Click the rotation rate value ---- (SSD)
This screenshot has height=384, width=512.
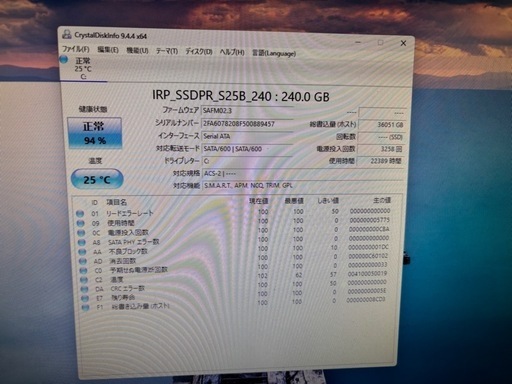[382, 137]
